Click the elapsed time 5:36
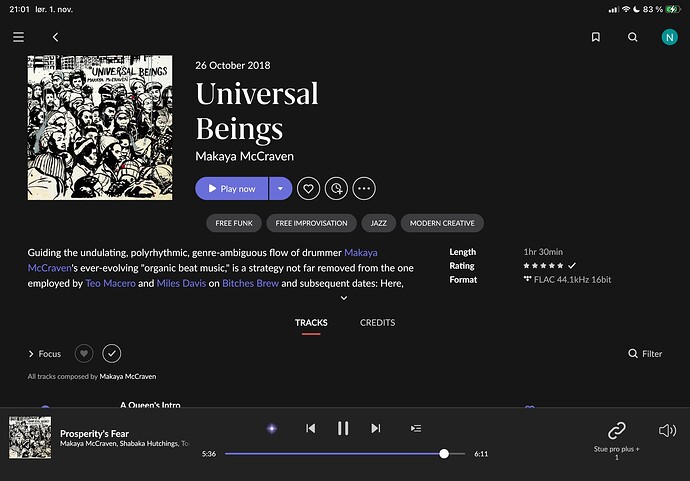The image size is (690, 481). pos(209,454)
